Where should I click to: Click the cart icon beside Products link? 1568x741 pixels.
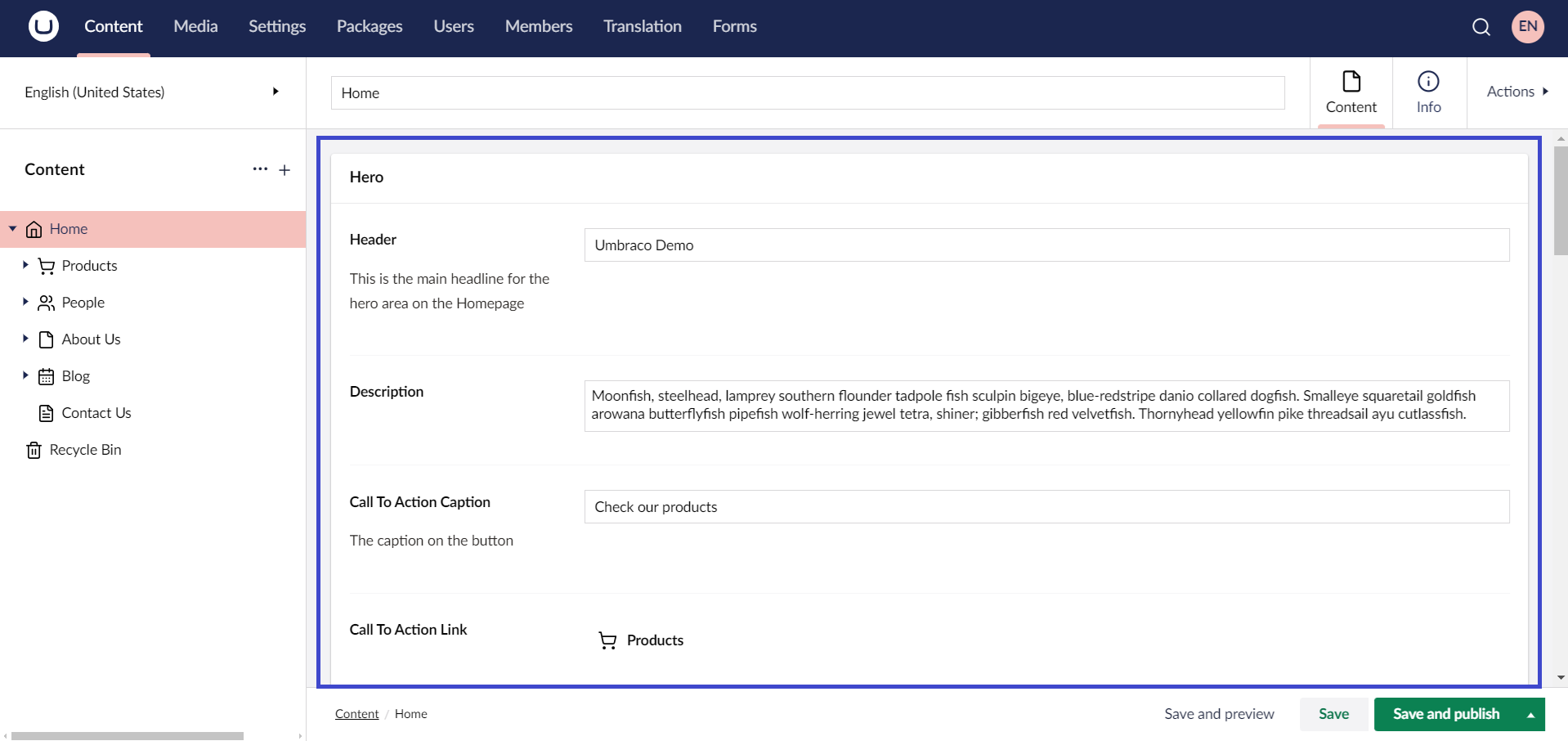608,640
